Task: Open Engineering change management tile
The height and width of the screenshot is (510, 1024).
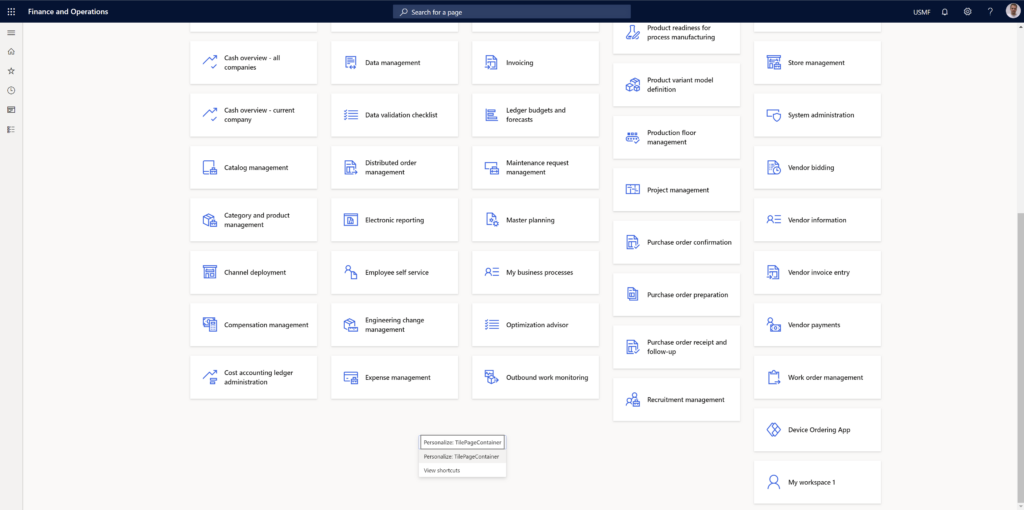Action: 394,325
